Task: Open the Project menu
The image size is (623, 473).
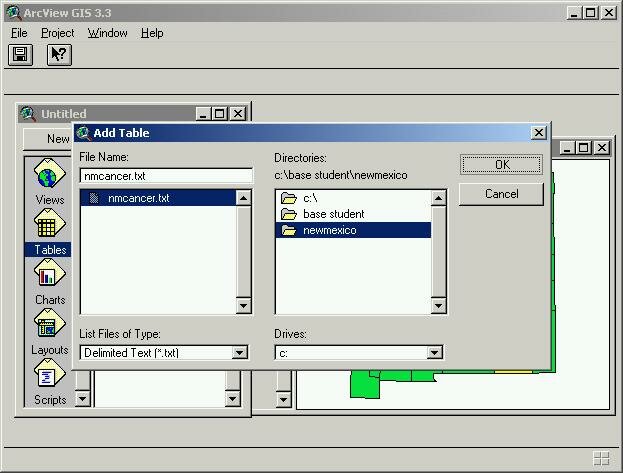Action: [58, 33]
